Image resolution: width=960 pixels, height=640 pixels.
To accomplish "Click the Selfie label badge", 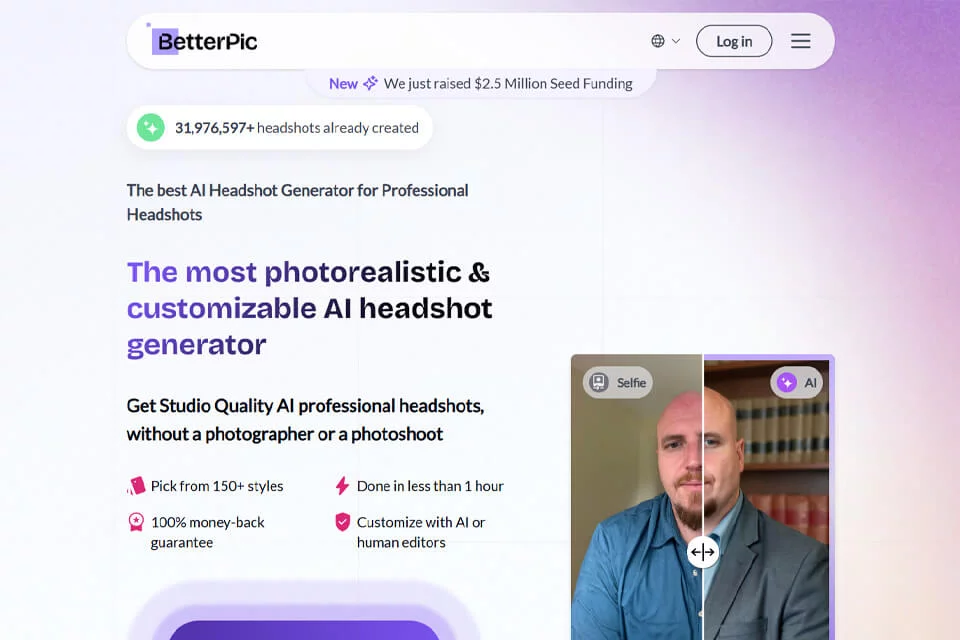I will click(618, 382).
